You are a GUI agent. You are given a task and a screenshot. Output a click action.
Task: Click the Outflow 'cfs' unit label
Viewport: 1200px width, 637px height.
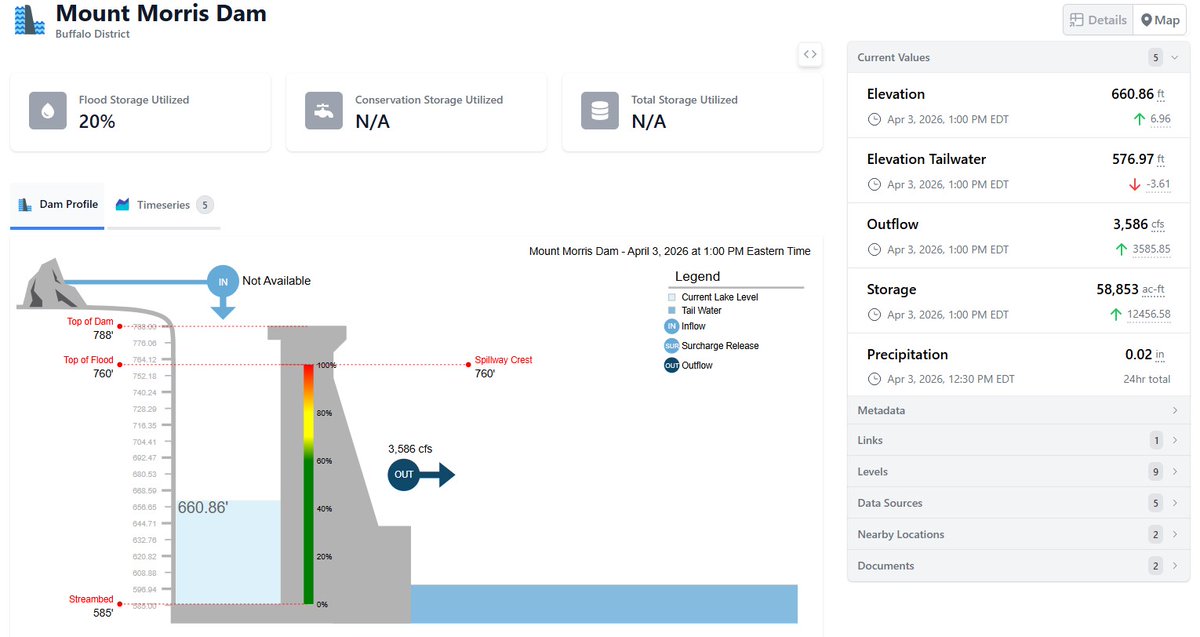[1158, 224]
